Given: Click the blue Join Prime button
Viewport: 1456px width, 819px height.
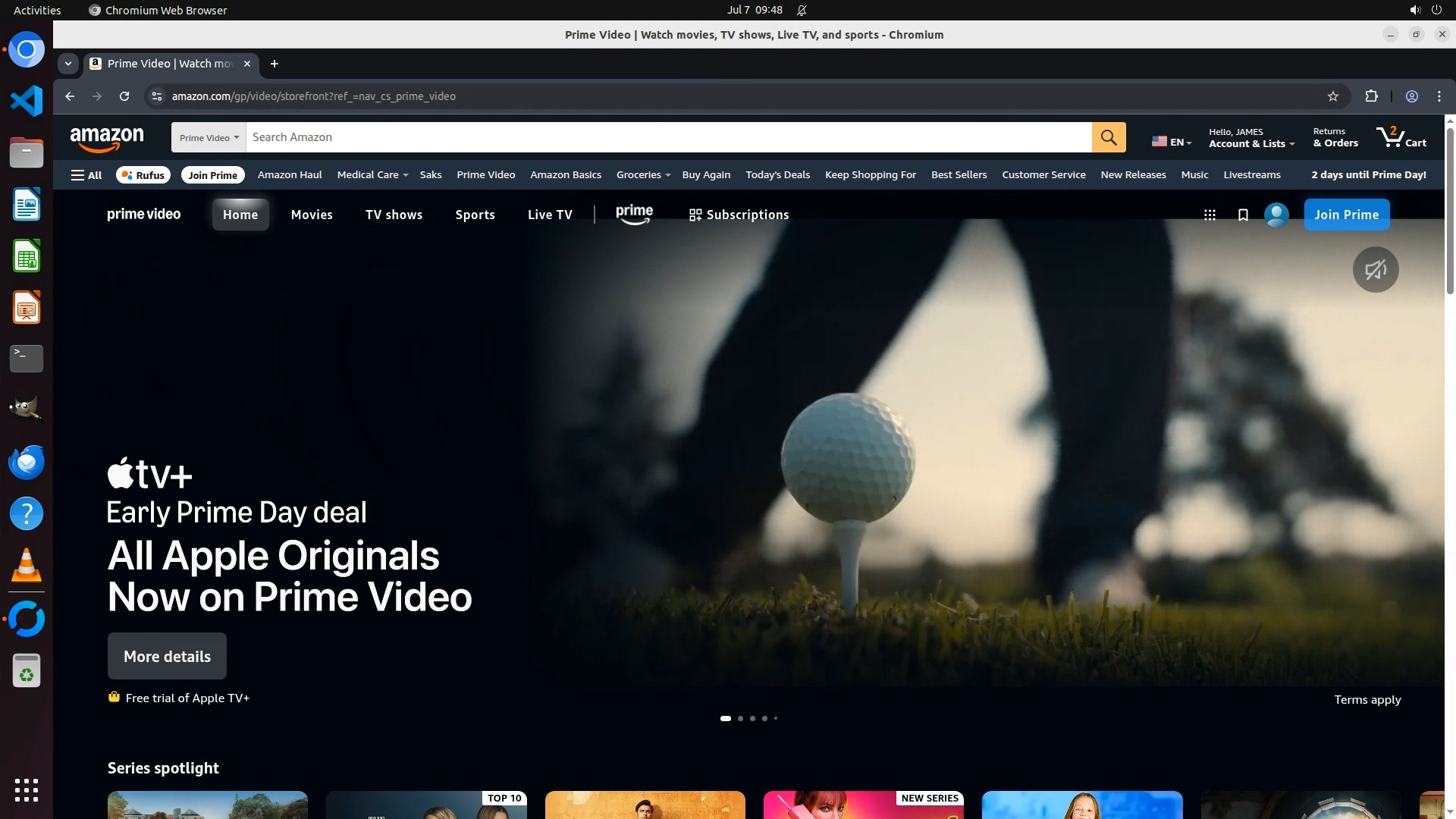Looking at the screenshot, I should pos(1346,215).
